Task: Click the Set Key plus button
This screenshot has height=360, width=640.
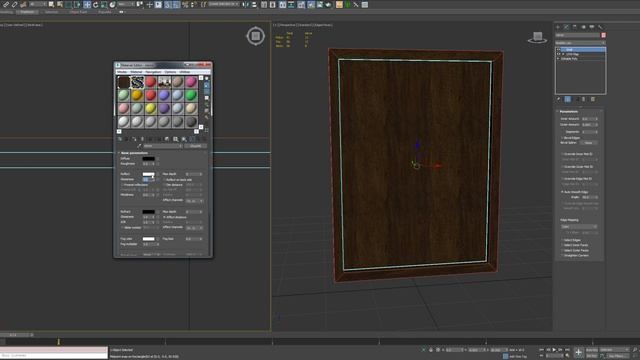Action: [578, 353]
